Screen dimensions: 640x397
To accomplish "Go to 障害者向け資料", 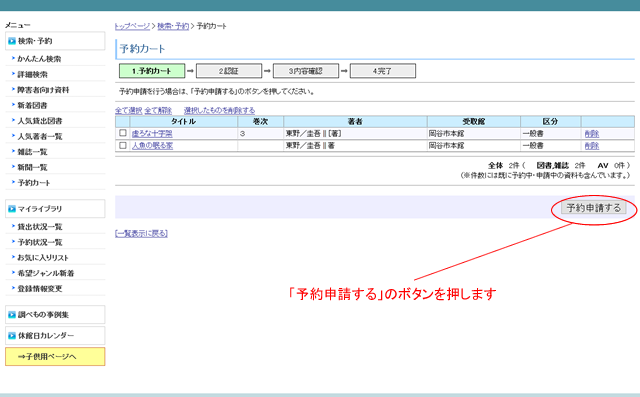I will pyautogui.click(x=43, y=90).
